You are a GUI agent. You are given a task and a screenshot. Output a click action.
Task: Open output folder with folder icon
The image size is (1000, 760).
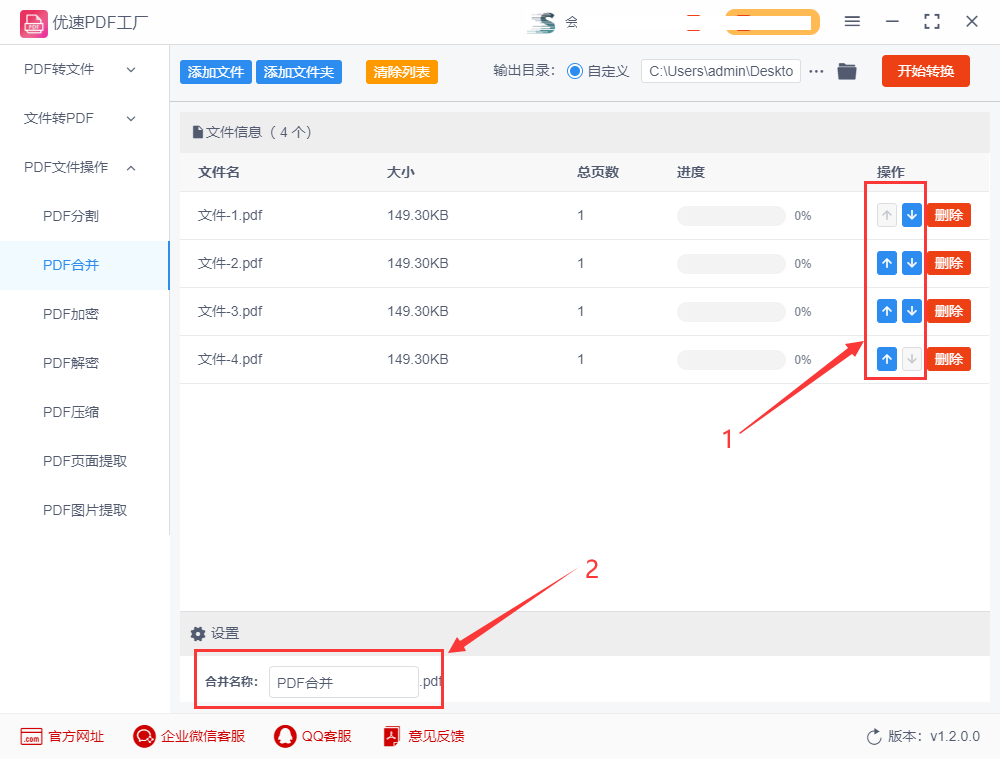coord(847,71)
